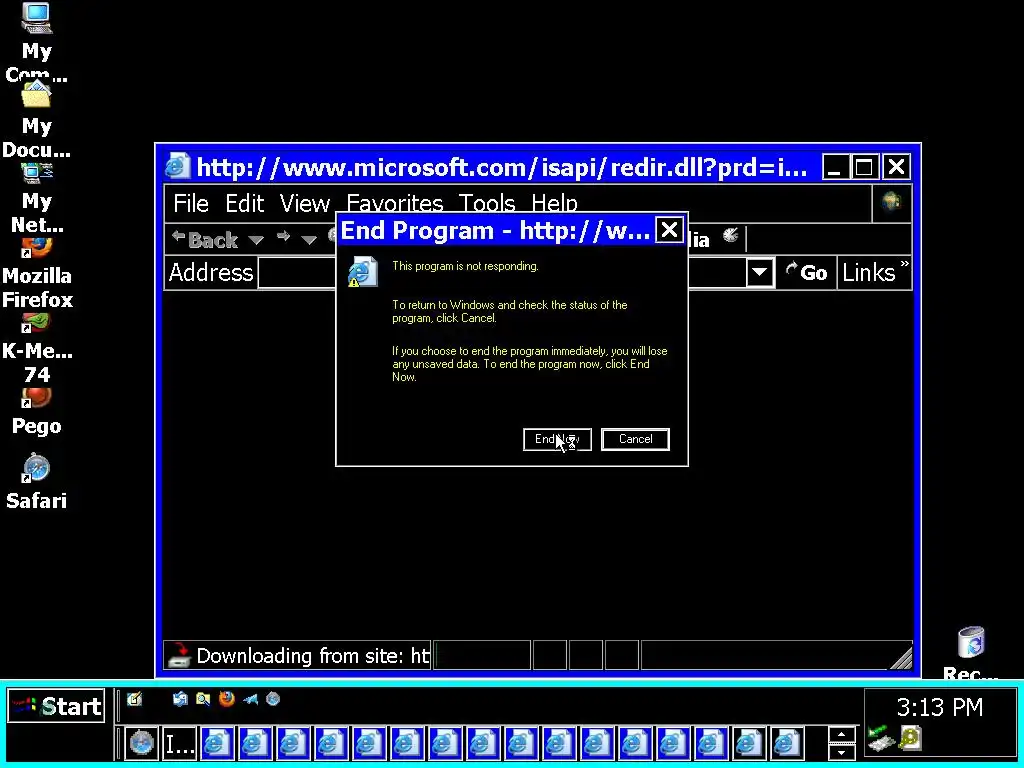Click quick launch toolbar drag handle
The image size is (1024, 768).
tap(119, 704)
